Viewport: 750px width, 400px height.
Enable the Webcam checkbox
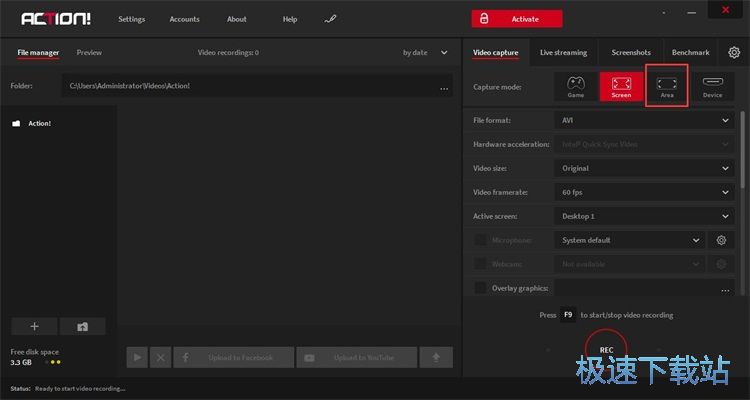pyautogui.click(x=480, y=264)
